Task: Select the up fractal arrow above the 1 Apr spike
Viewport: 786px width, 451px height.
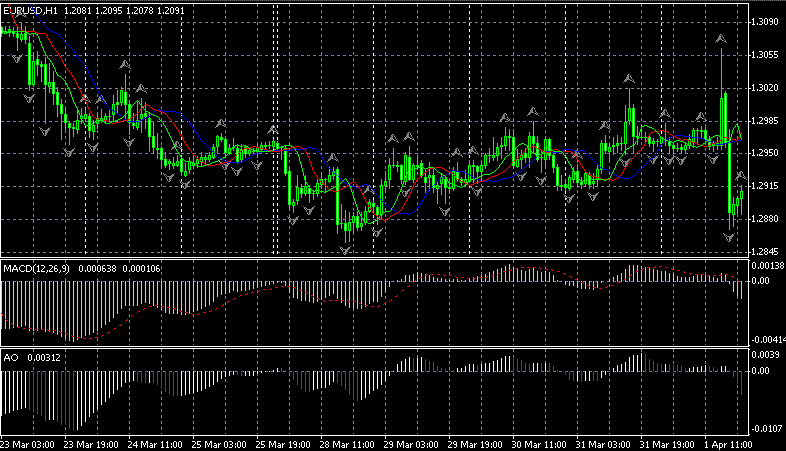Action: (x=721, y=39)
